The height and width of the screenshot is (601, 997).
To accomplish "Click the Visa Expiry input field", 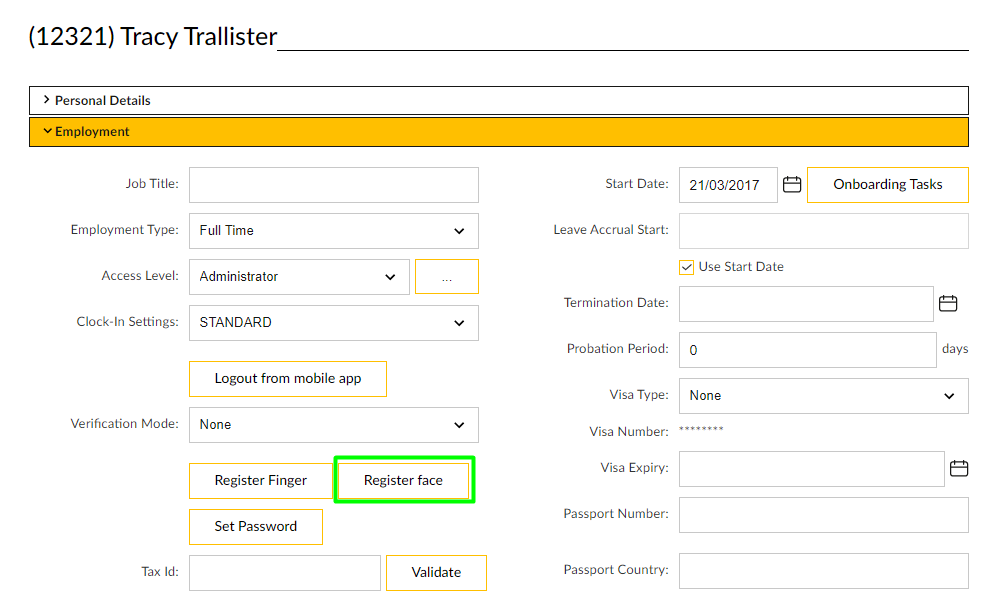I will click(812, 469).
